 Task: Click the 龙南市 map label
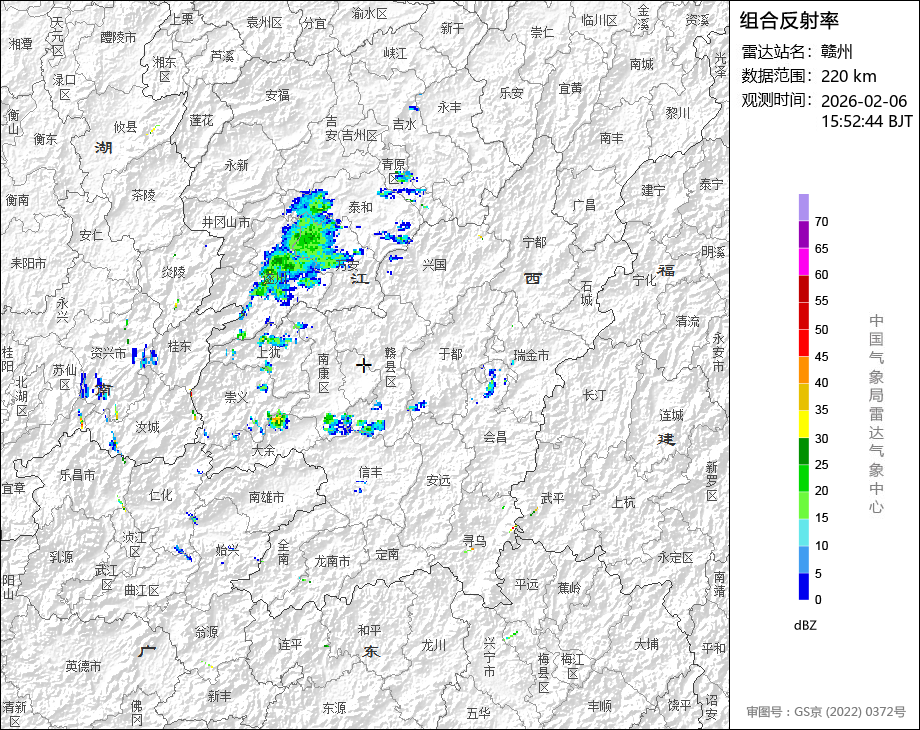click(332, 562)
